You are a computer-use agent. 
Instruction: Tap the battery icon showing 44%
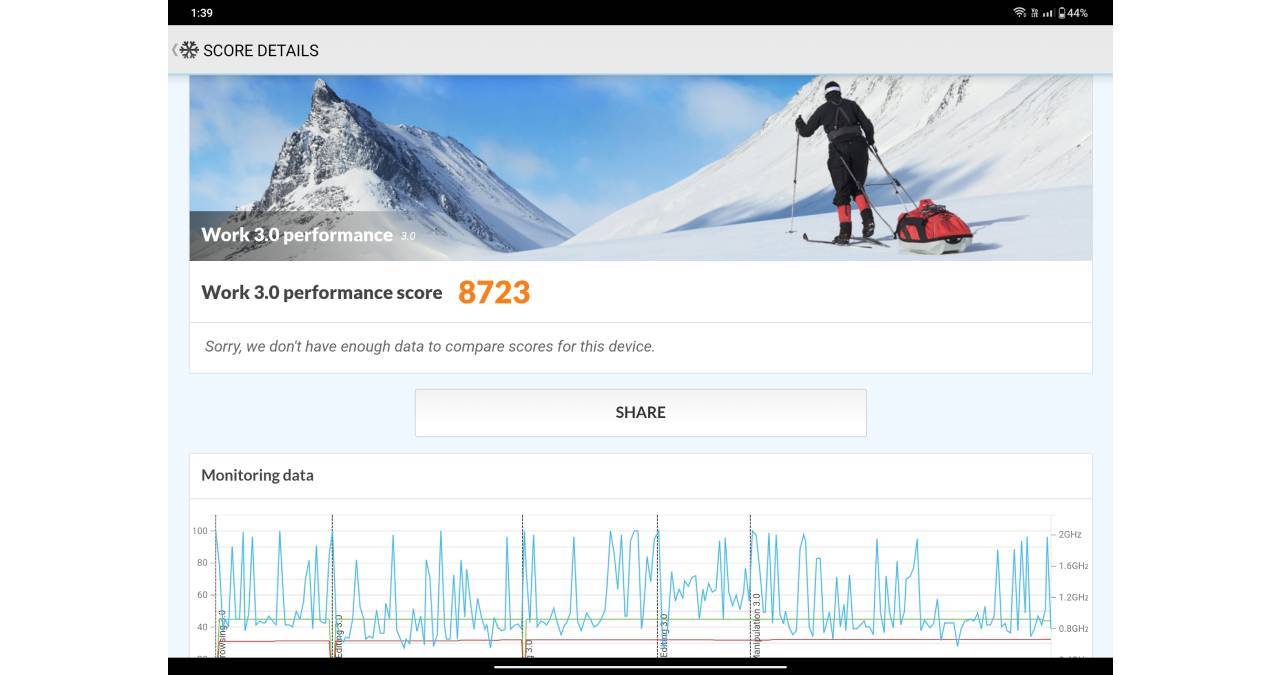coord(1063,13)
